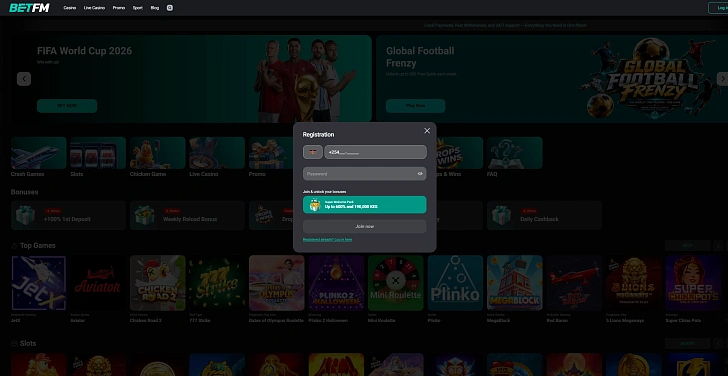Open the 5 Lions Megaways thumbnail
The image size is (728, 376).
click(x=634, y=283)
